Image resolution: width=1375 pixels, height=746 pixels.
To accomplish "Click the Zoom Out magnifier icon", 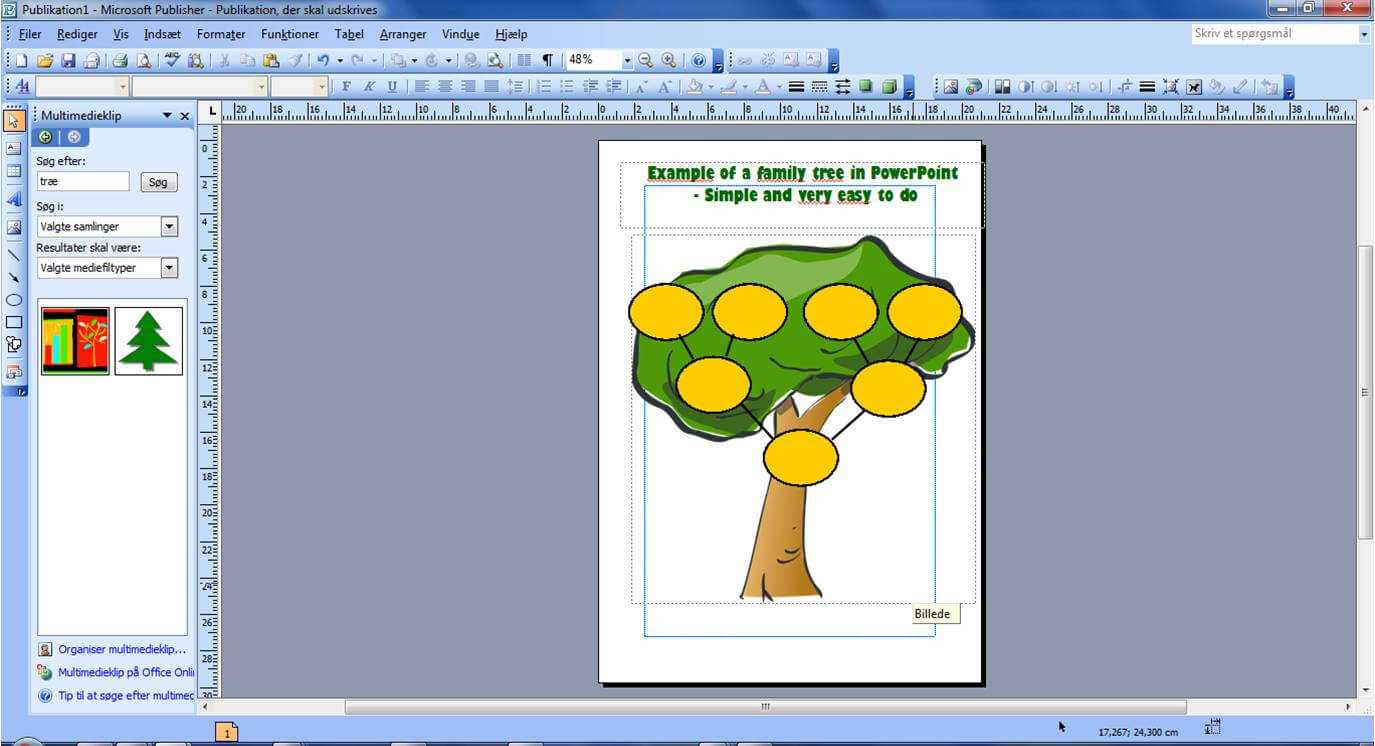I will tap(646, 61).
